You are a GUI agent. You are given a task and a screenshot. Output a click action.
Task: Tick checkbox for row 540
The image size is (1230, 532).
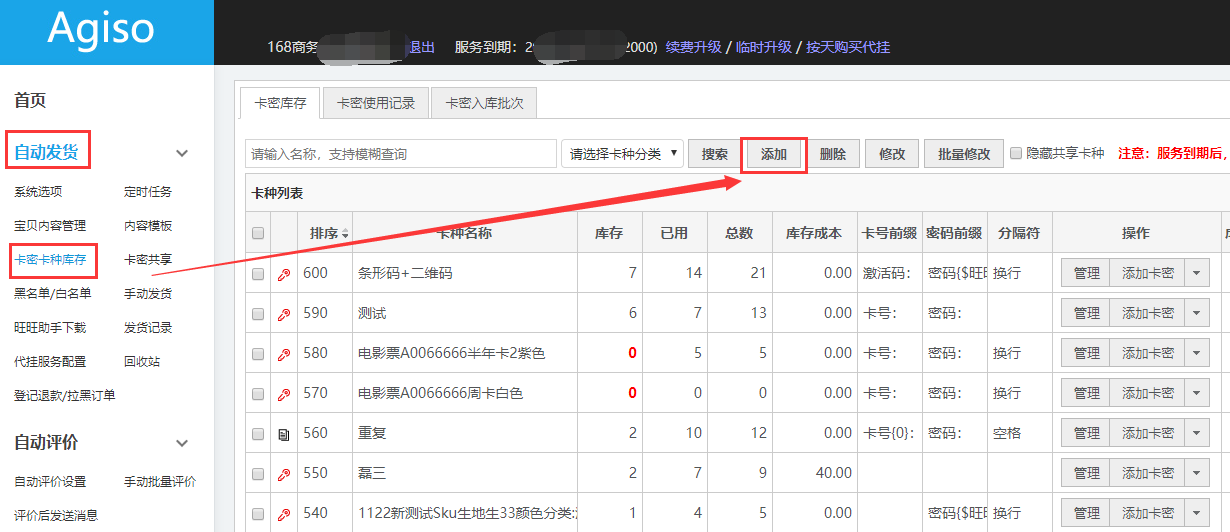click(258, 514)
